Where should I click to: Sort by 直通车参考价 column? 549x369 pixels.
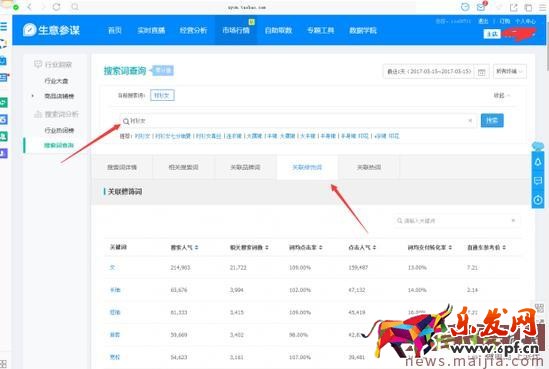[x=486, y=248]
